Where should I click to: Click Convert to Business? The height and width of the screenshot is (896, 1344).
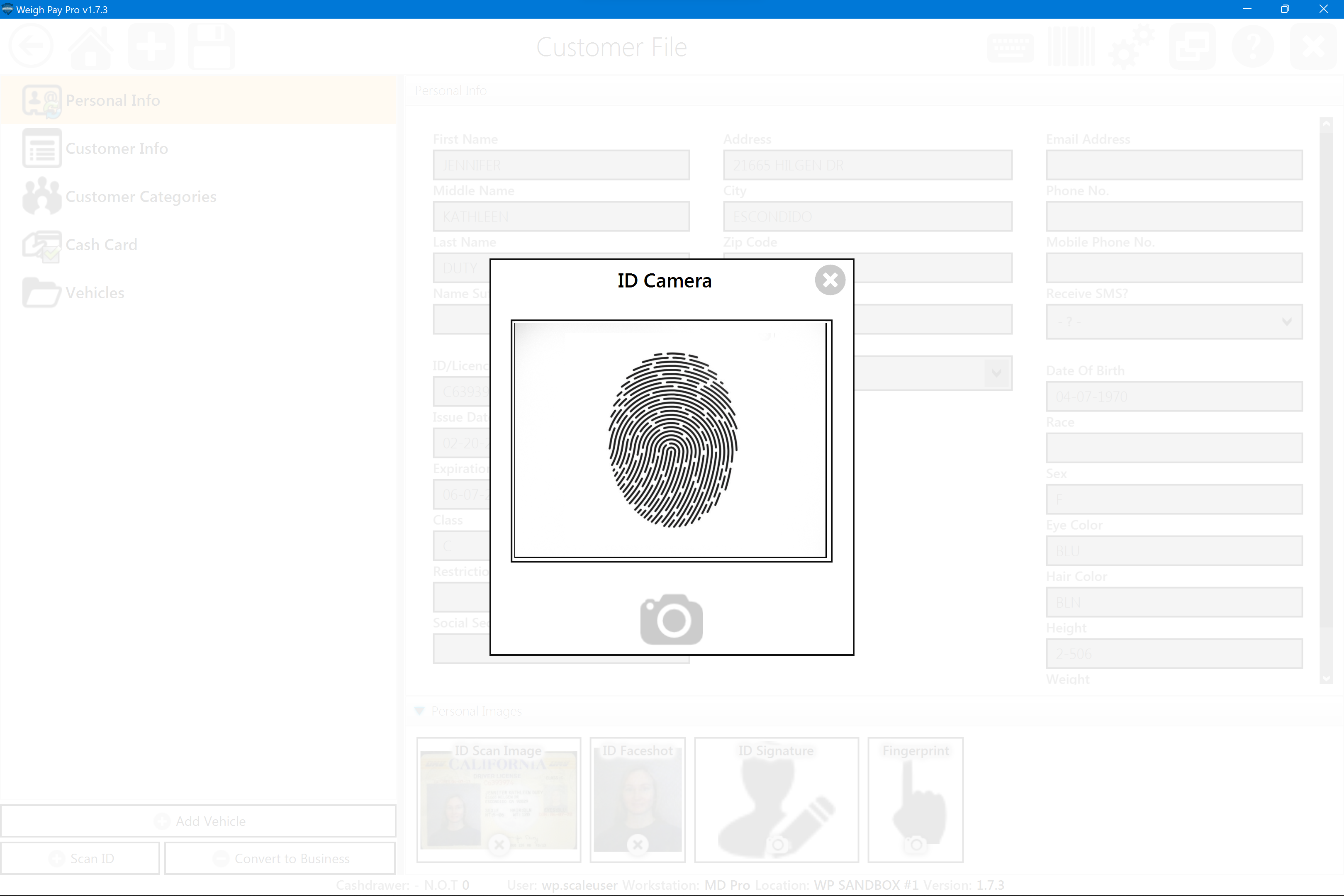coord(280,858)
